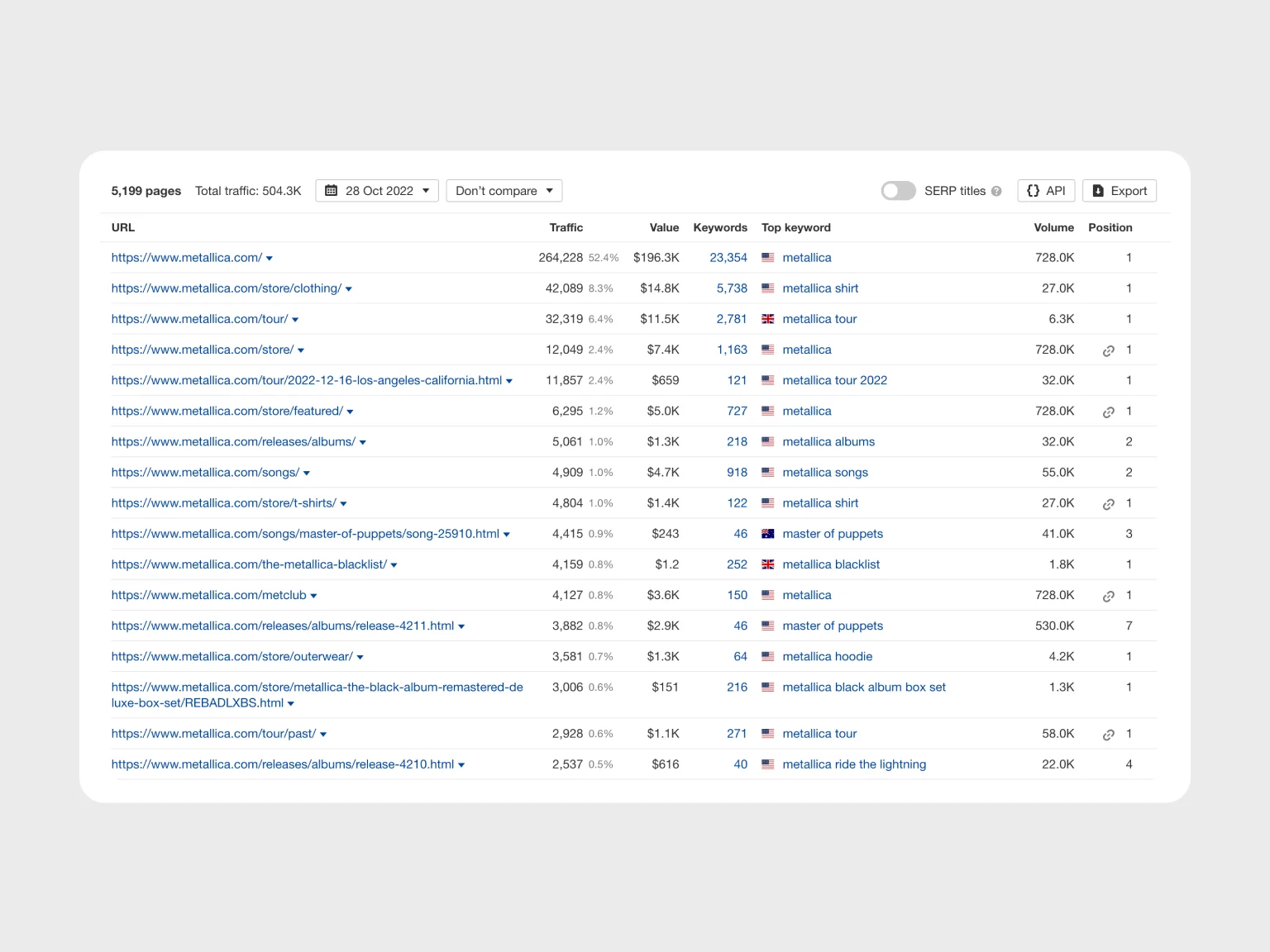The height and width of the screenshot is (952, 1270).
Task: Click the Traffic column header
Action: tap(566, 227)
